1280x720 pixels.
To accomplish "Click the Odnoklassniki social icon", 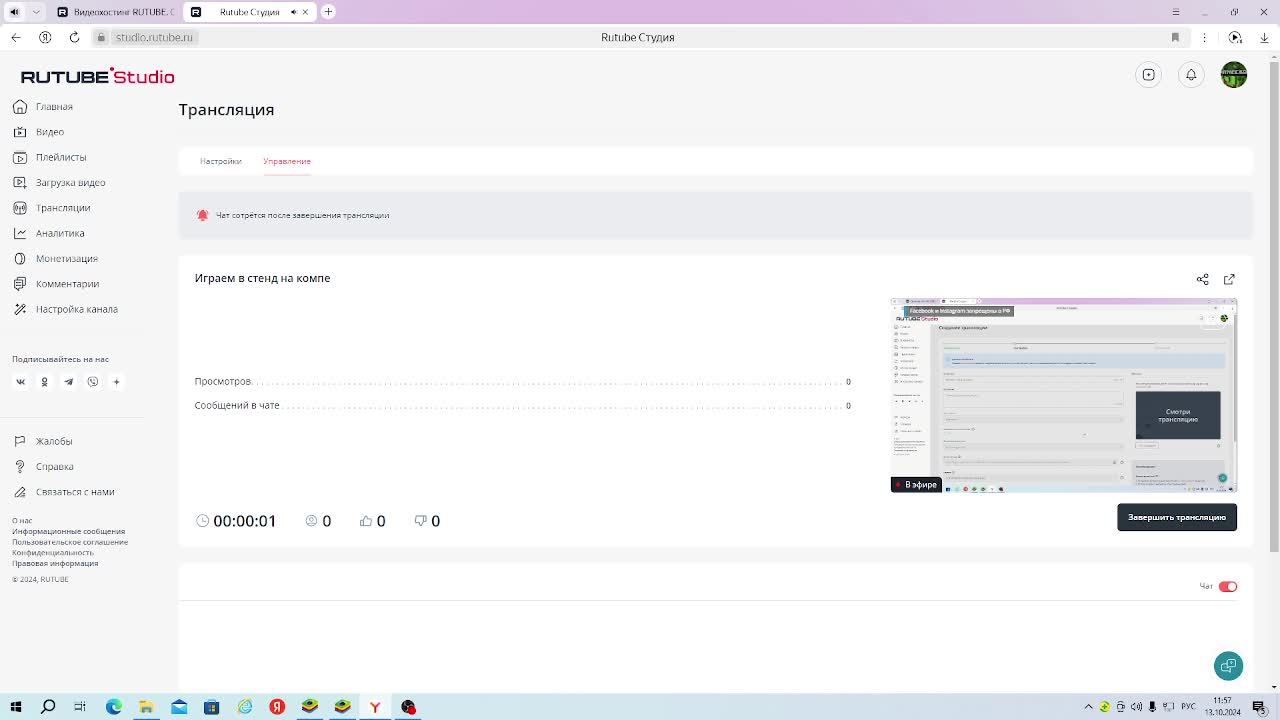I will [x=44, y=382].
